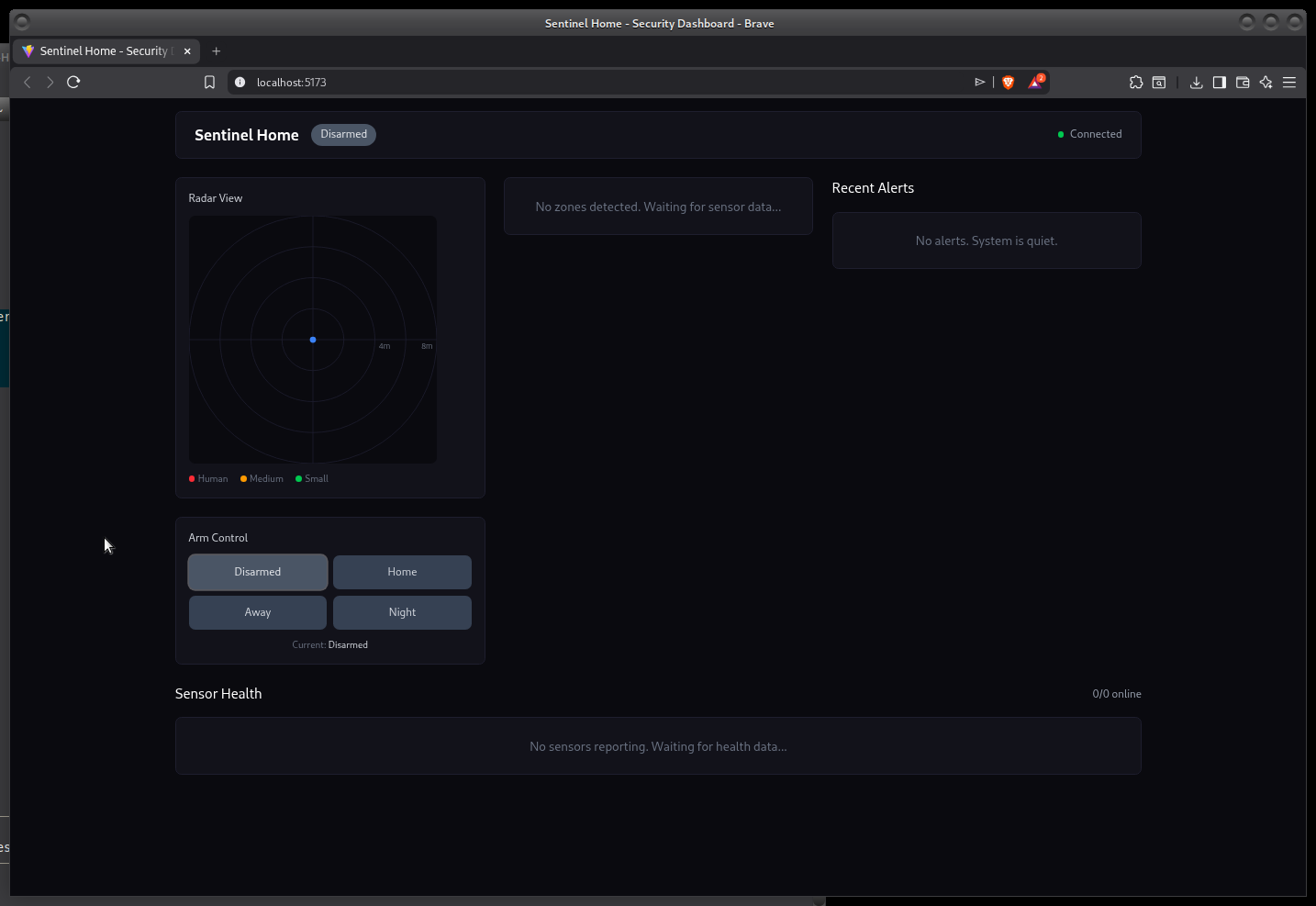Click the Brave Rewards triangle icon
This screenshot has height=906, width=1316.
point(1036,83)
